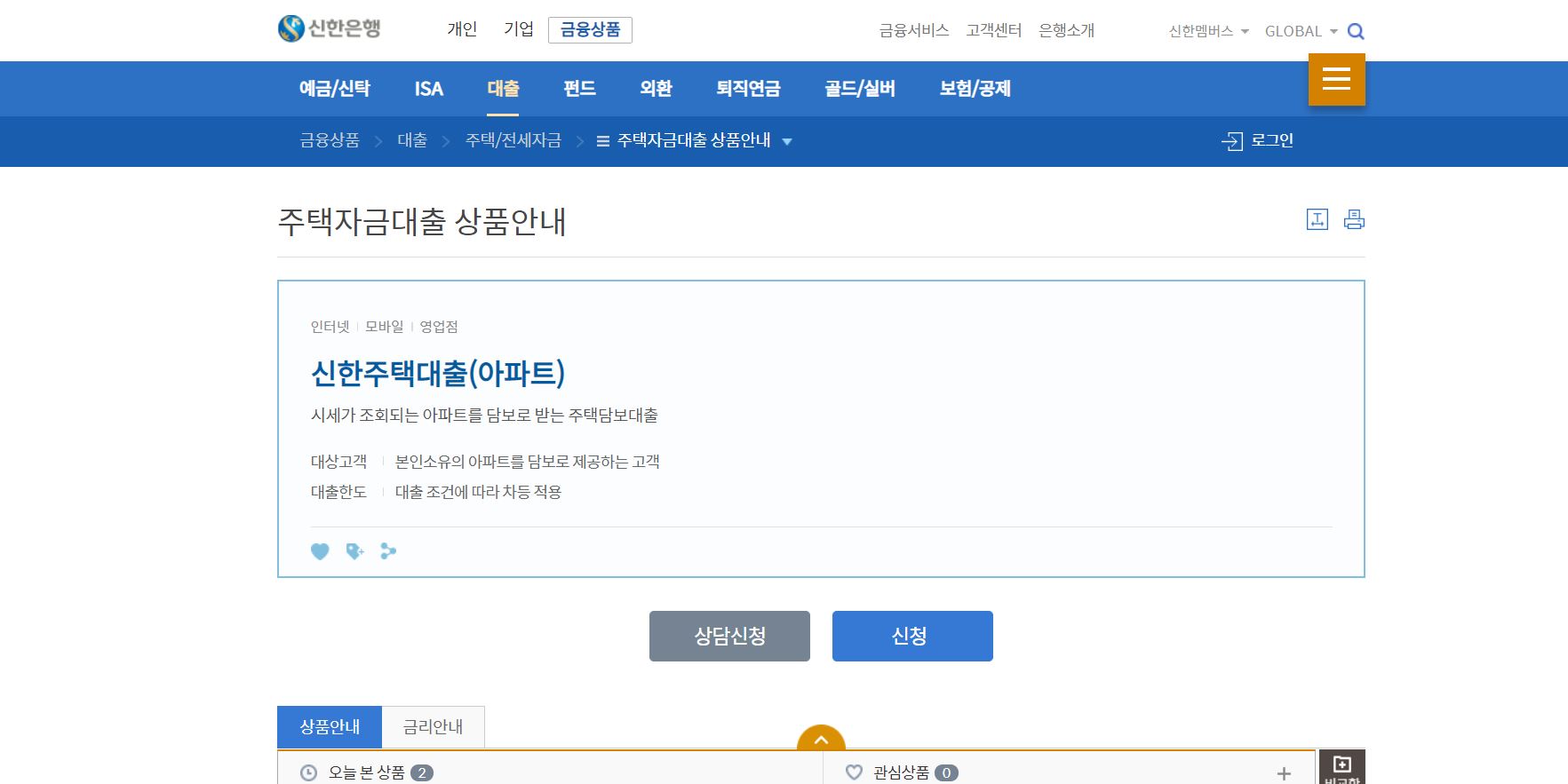Screen dimensions: 1568x784
Task: Select the 금융상품 top menu
Action: (590, 30)
